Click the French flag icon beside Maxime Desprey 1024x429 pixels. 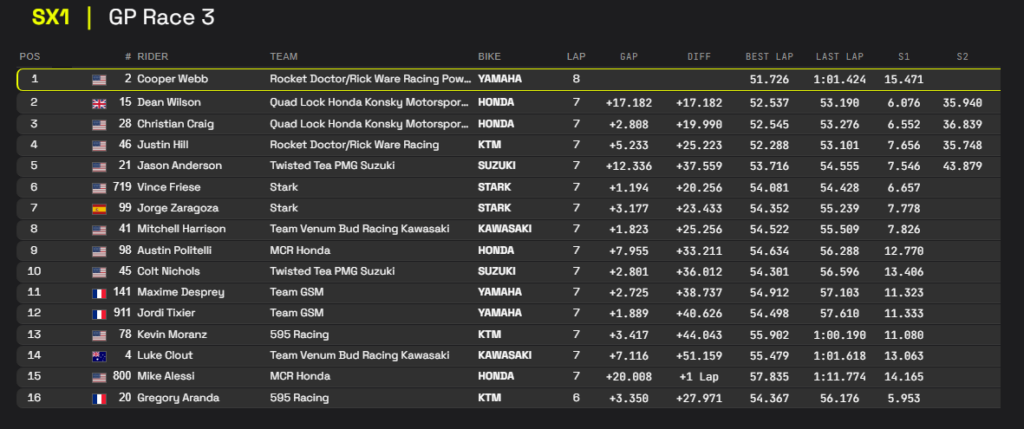99,293
